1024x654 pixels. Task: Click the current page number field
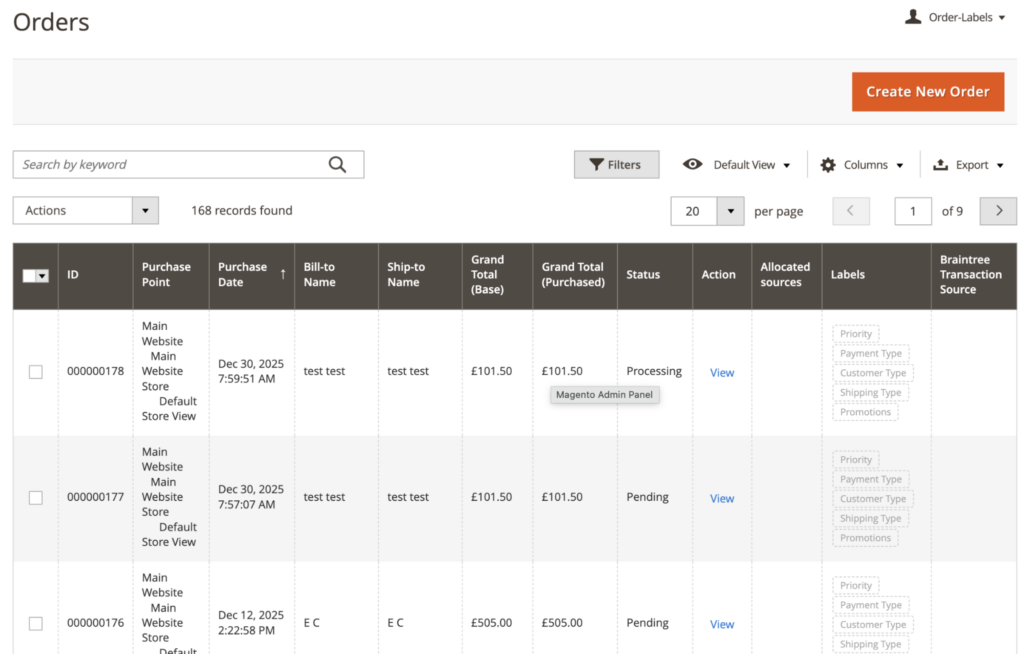point(912,211)
